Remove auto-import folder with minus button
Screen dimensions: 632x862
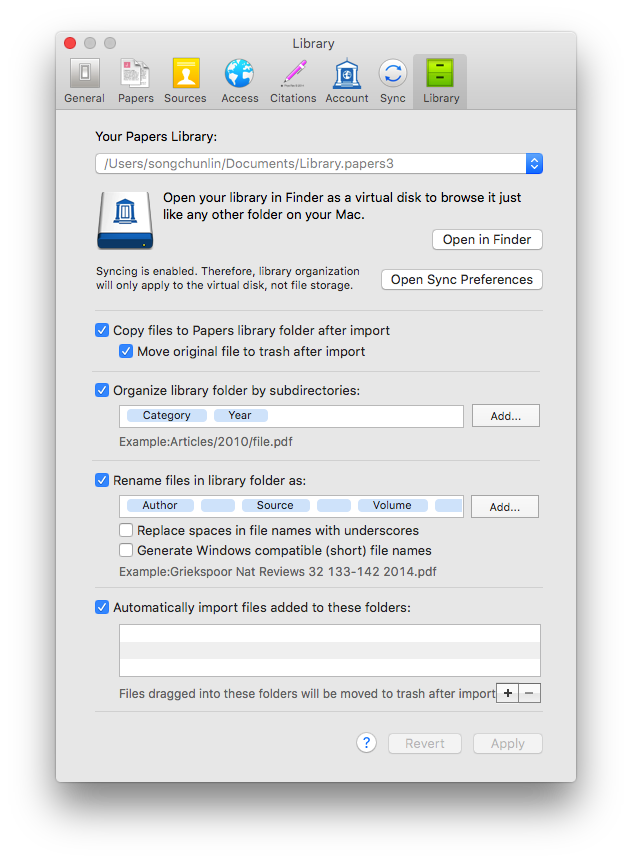(x=529, y=693)
